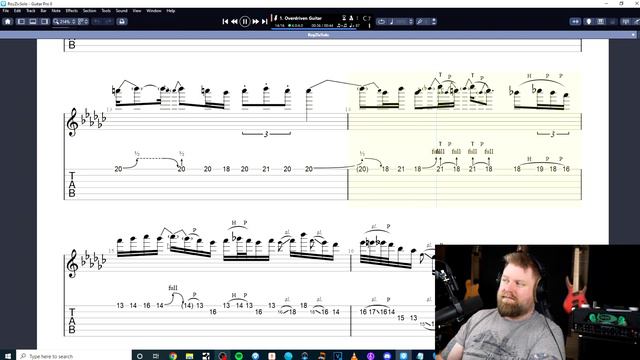Adjust the tuner stepper arrows
Screen dimensions: 640x360
[433, 22]
